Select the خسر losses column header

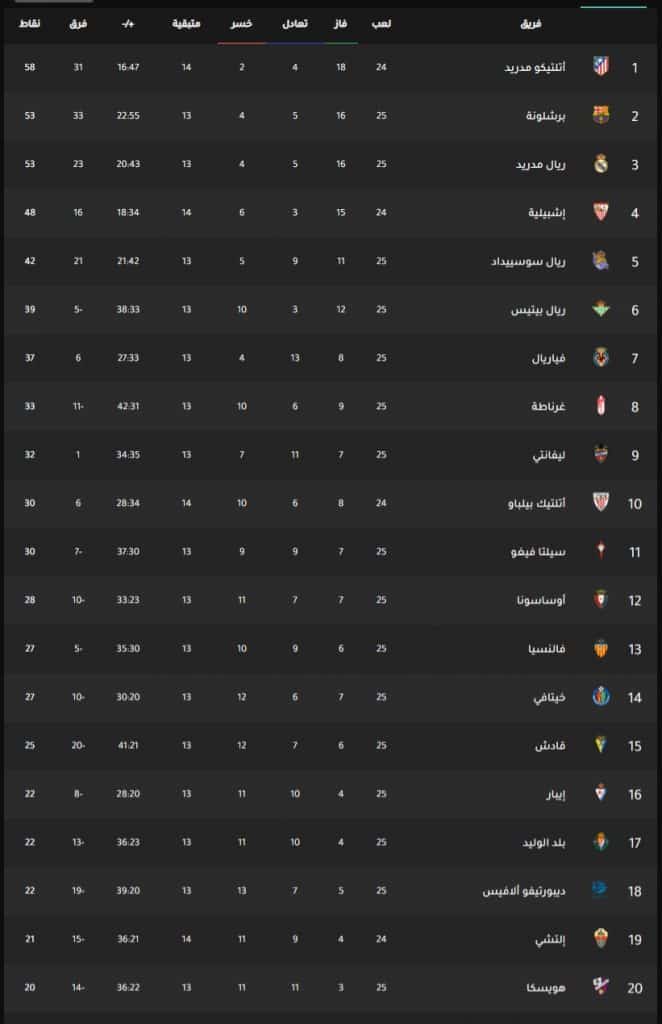click(242, 24)
